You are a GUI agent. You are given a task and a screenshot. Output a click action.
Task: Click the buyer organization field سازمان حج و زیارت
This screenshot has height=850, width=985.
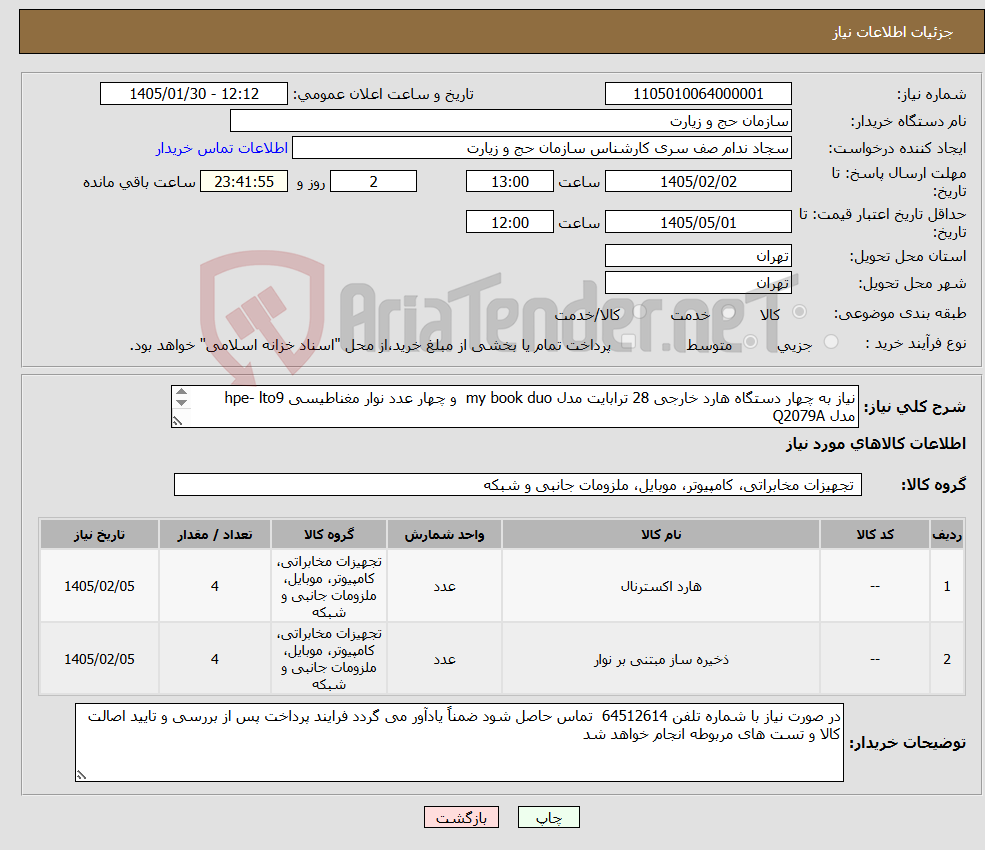(x=511, y=121)
